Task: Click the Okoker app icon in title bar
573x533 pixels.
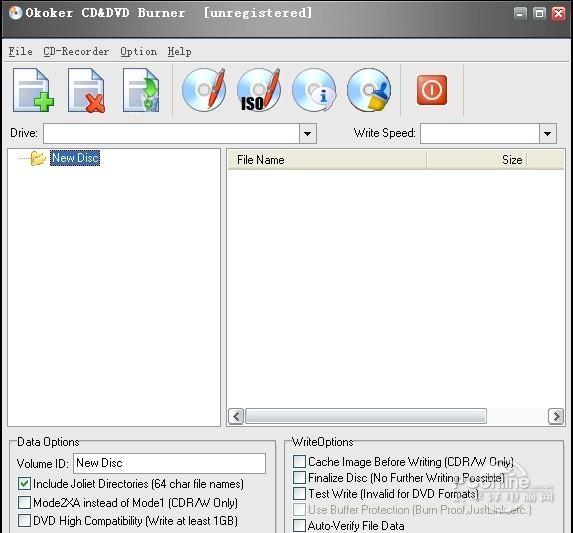Action: click(x=15, y=13)
